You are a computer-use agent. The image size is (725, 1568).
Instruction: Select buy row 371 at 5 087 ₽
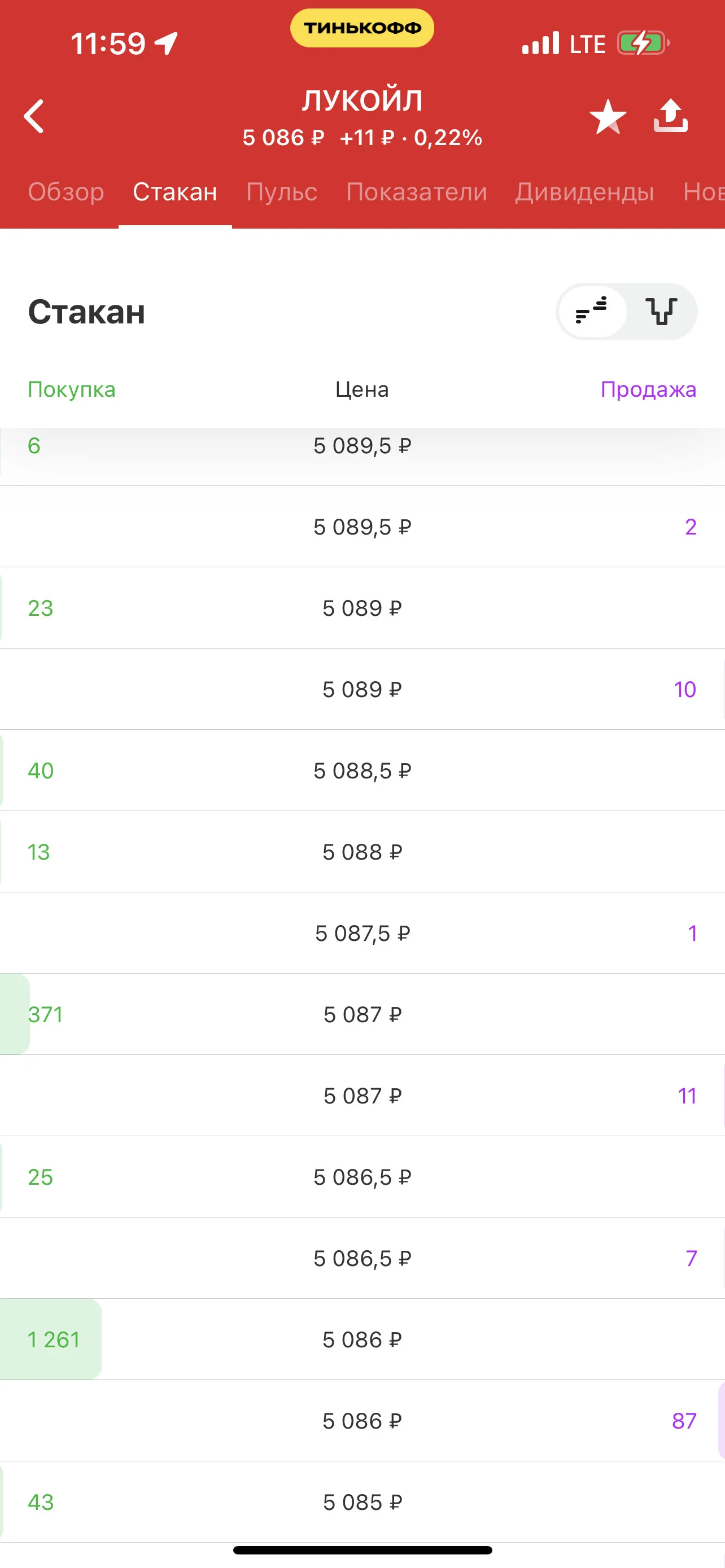pyautogui.click(x=362, y=1014)
